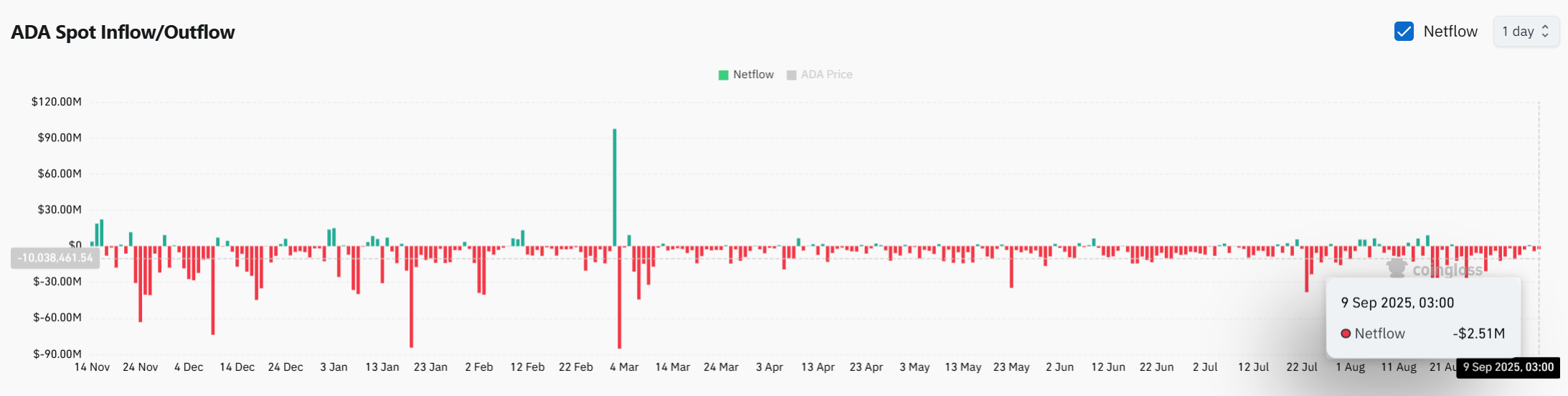Select the deepest red bar beside 4 Mar
The height and width of the screenshot is (396, 1568).
(x=619, y=297)
